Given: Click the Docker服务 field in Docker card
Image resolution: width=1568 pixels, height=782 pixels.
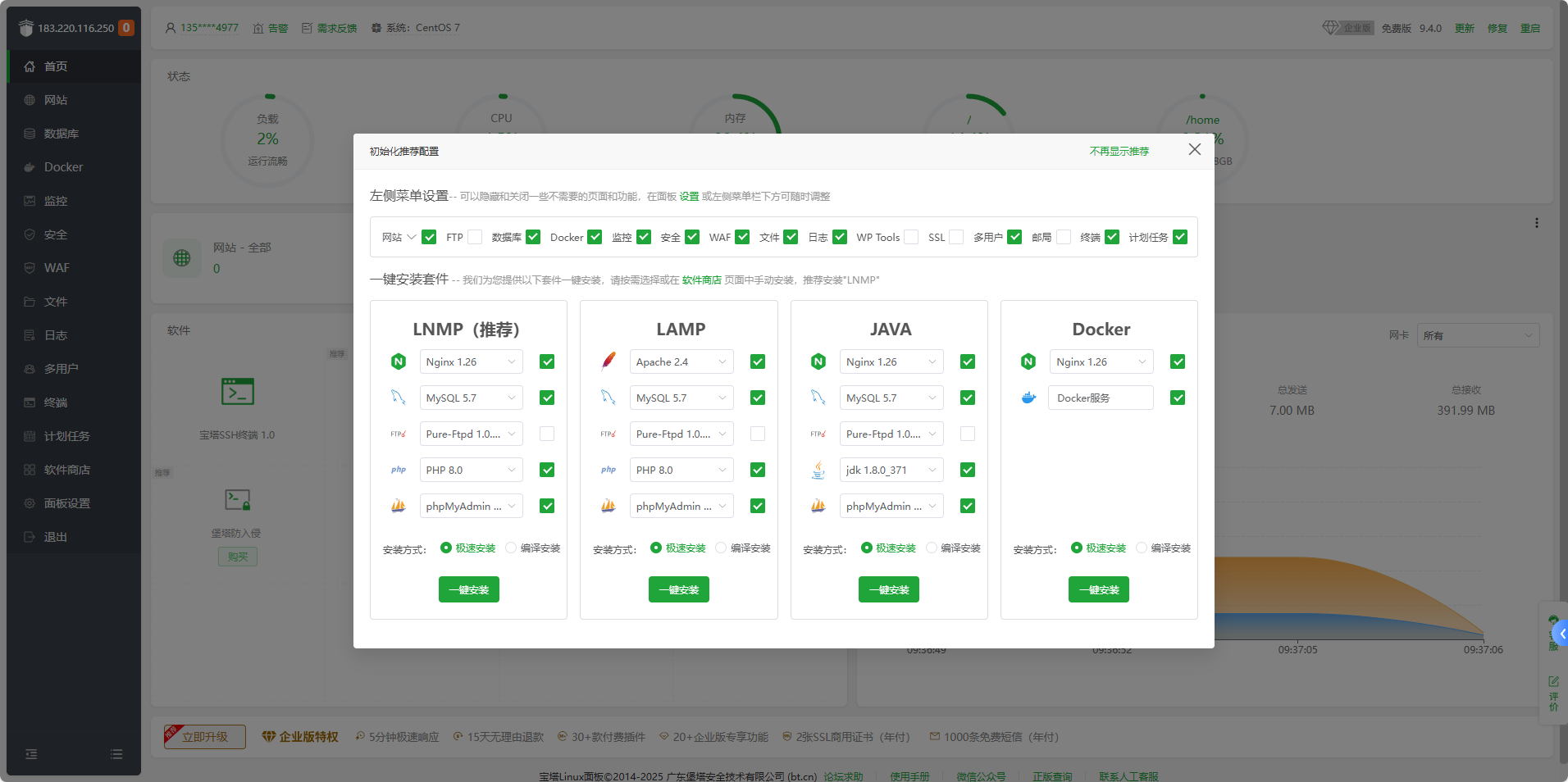Looking at the screenshot, I should [1101, 398].
